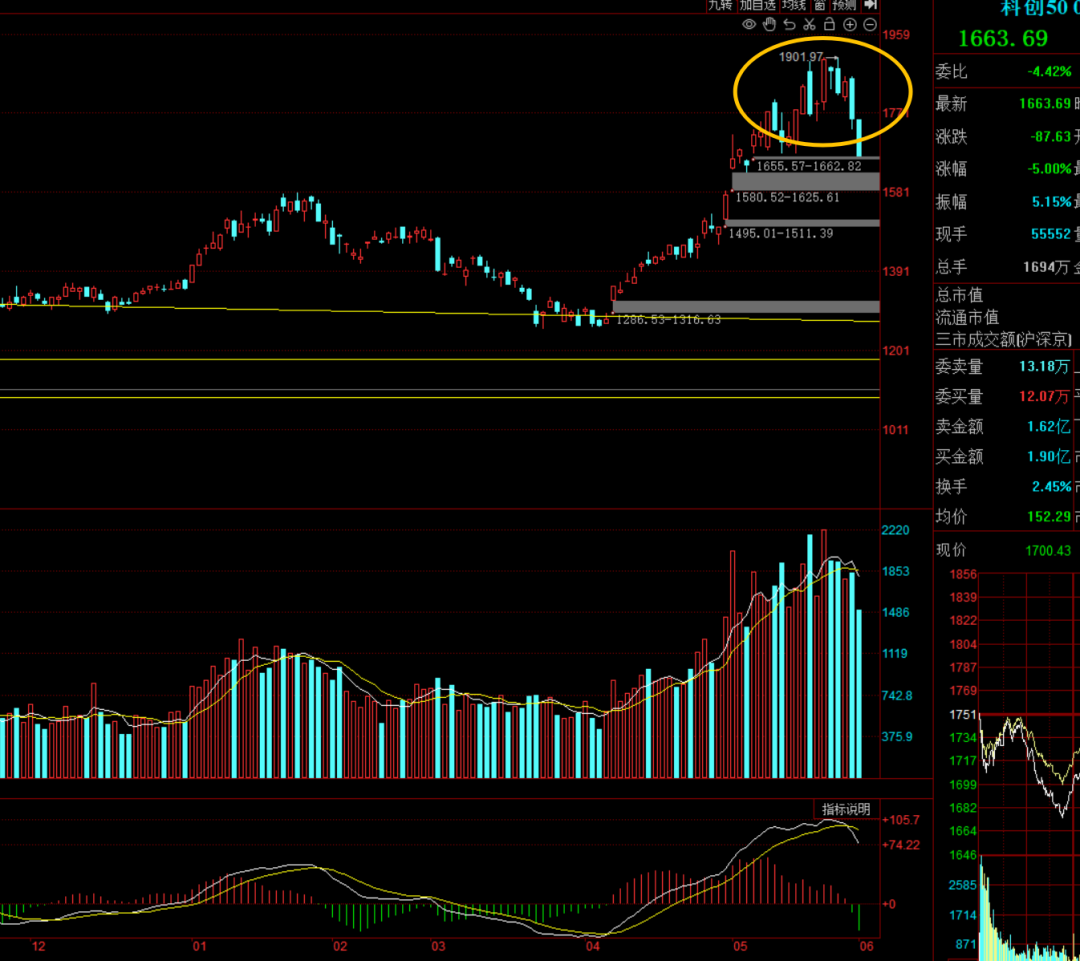
Task: Click the 委卖量 value 13.18万
Action: (1044, 366)
